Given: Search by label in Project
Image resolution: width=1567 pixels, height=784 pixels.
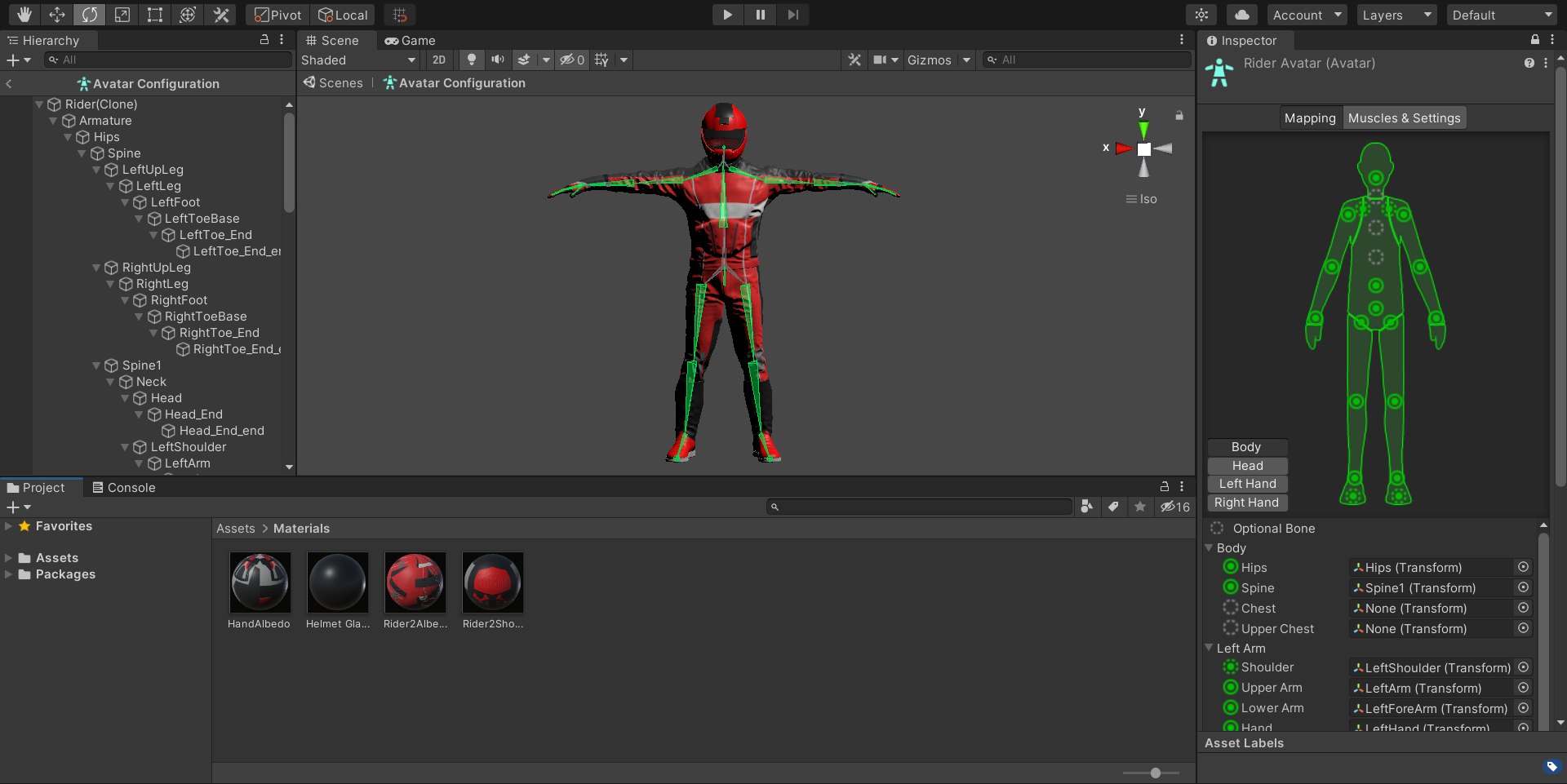Looking at the screenshot, I should [x=1113, y=507].
